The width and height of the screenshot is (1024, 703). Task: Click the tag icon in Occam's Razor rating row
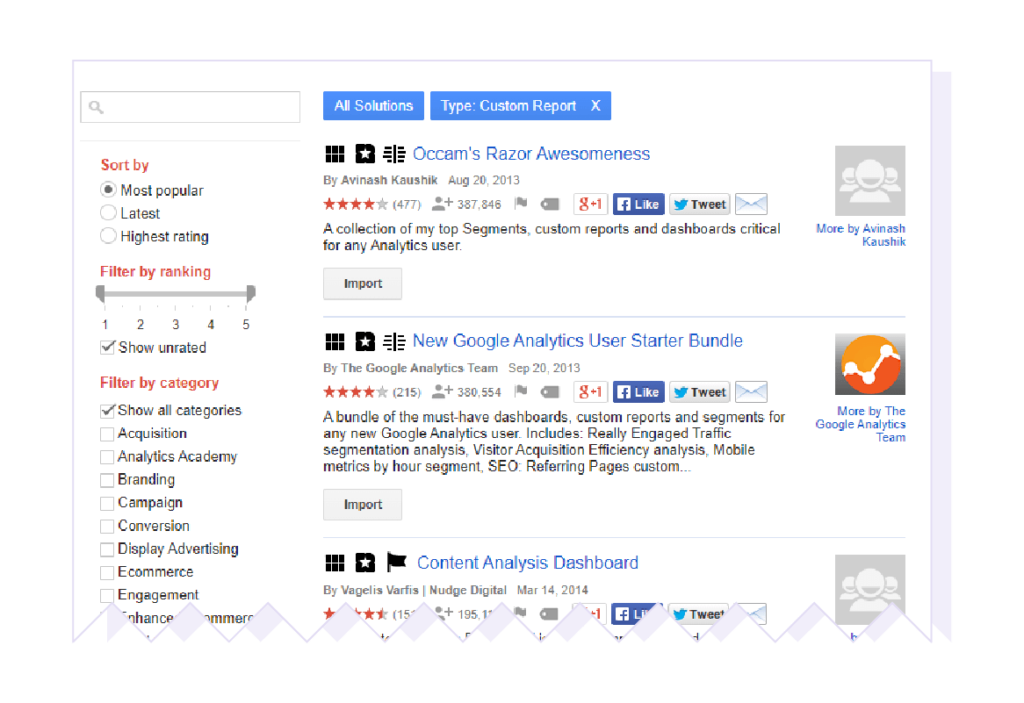pos(550,204)
